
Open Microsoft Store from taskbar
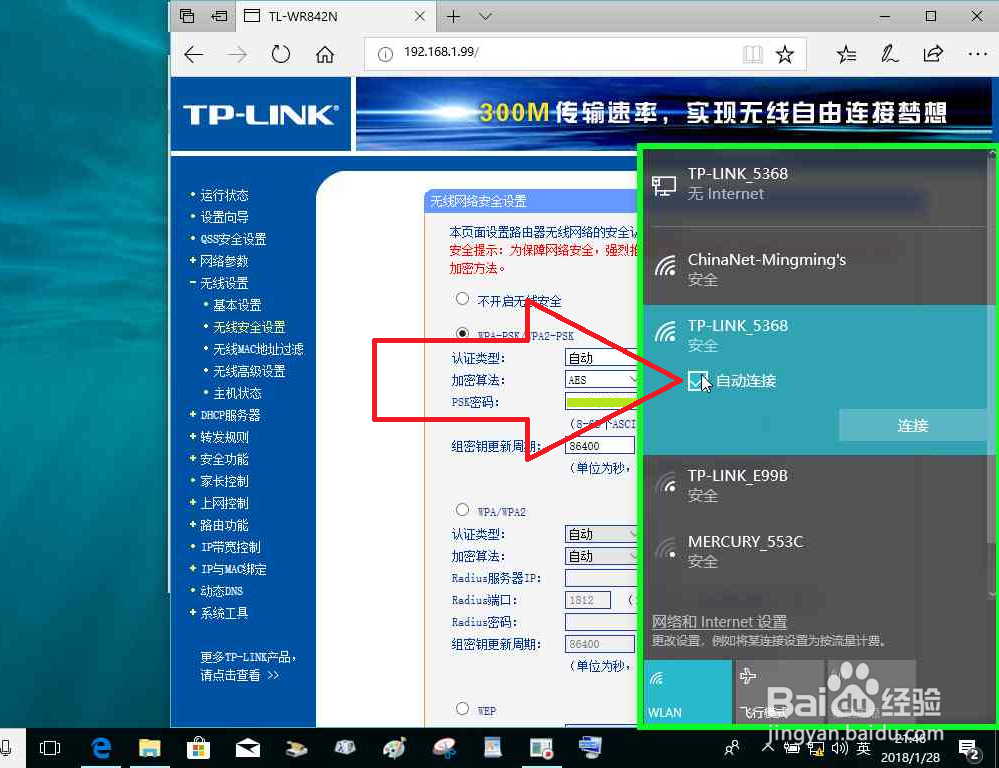click(x=198, y=748)
